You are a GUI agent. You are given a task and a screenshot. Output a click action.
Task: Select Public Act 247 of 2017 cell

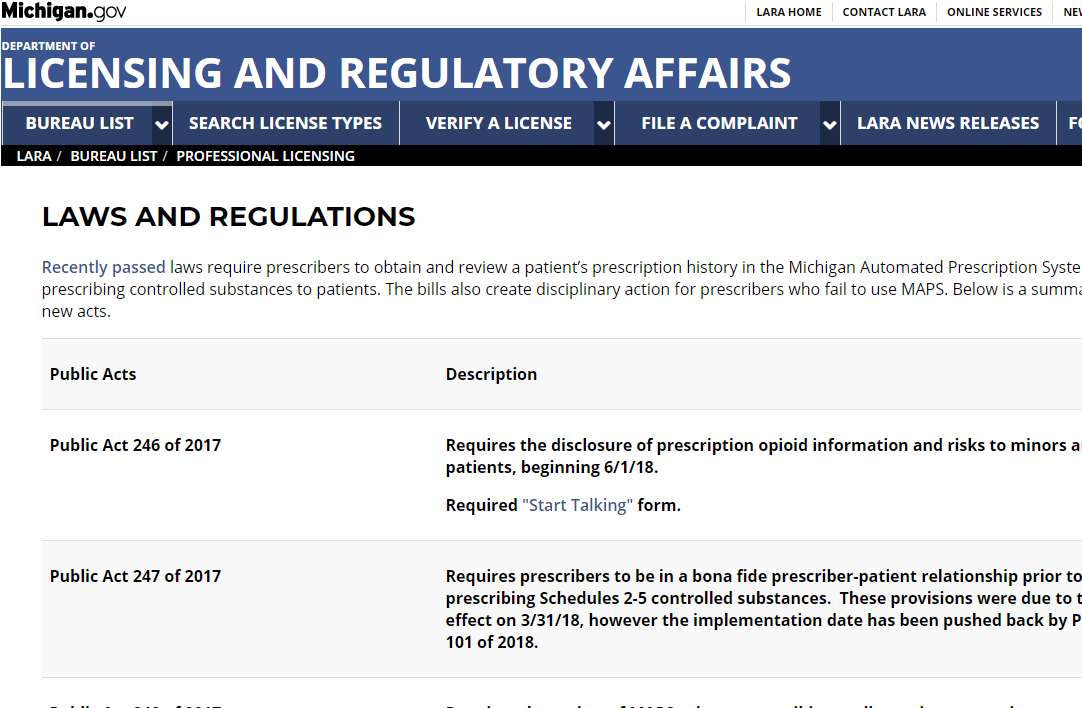(135, 576)
